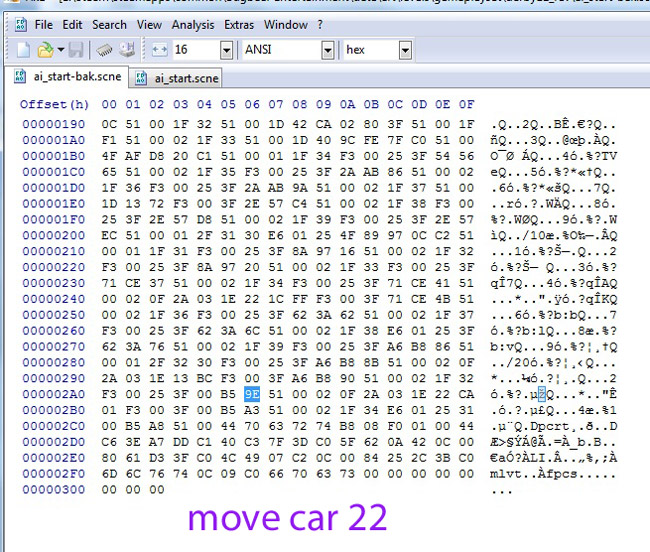Click the highlighted character in the decoded text column
650x552 pixels.
[542, 394]
